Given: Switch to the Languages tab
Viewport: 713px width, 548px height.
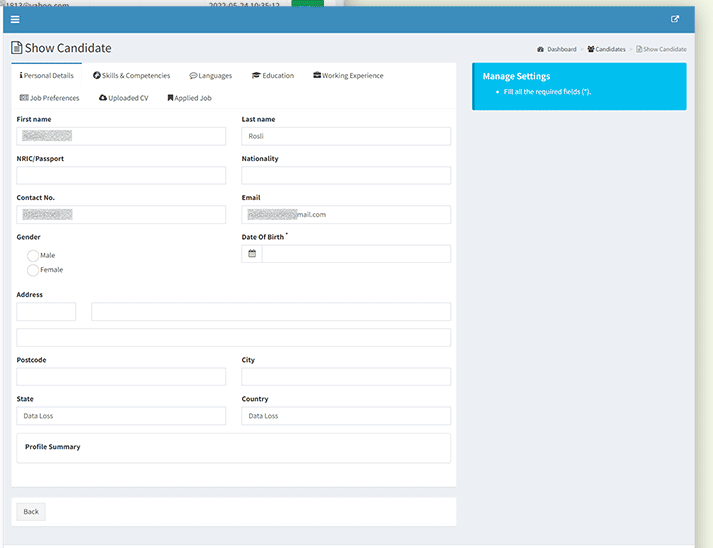Looking at the screenshot, I should pyautogui.click(x=211, y=75).
